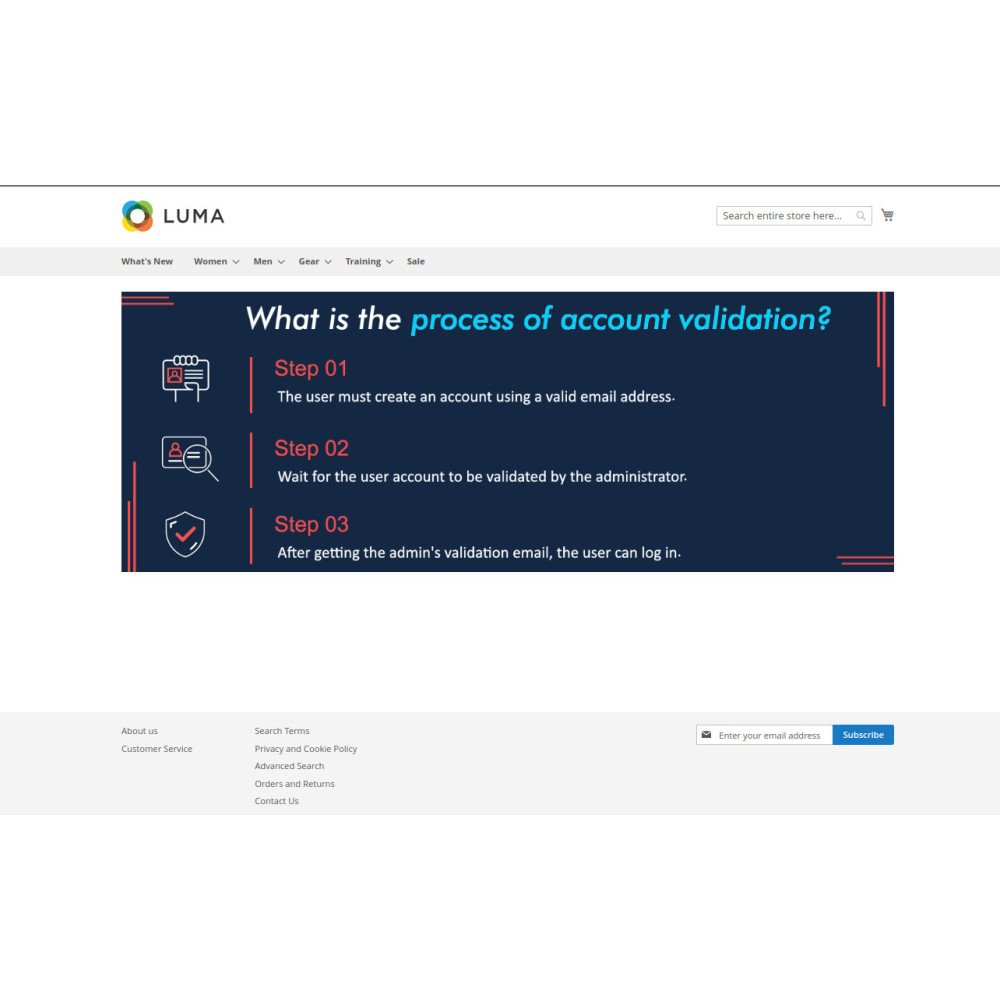This screenshot has height=1000, width=1000.
Task: Click the Step 03 shield checkmark icon
Action: pyautogui.click(x=186, y=534)
